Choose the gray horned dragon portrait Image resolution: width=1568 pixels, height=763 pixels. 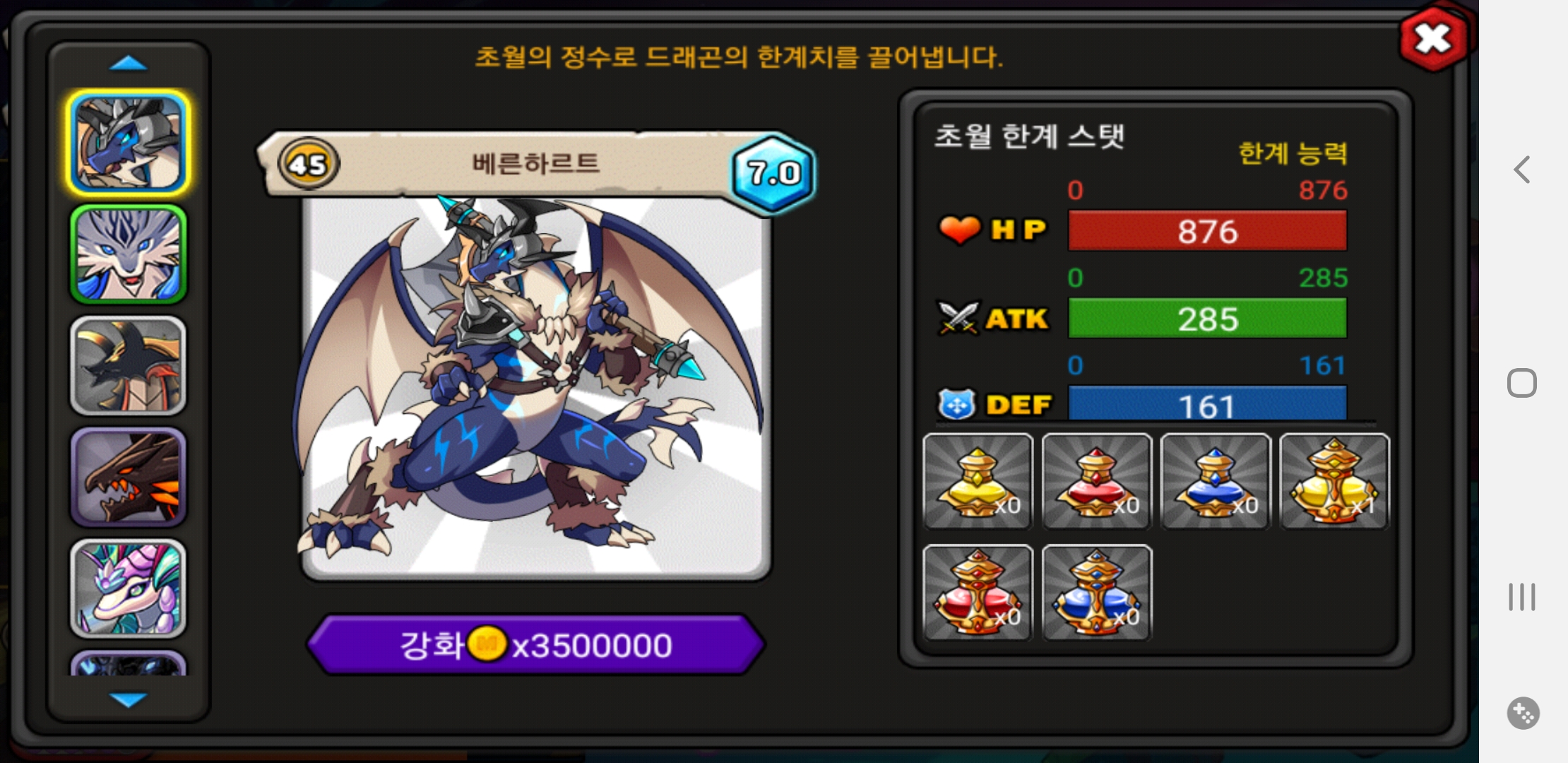pyautogui.click(x=129, y=365)
